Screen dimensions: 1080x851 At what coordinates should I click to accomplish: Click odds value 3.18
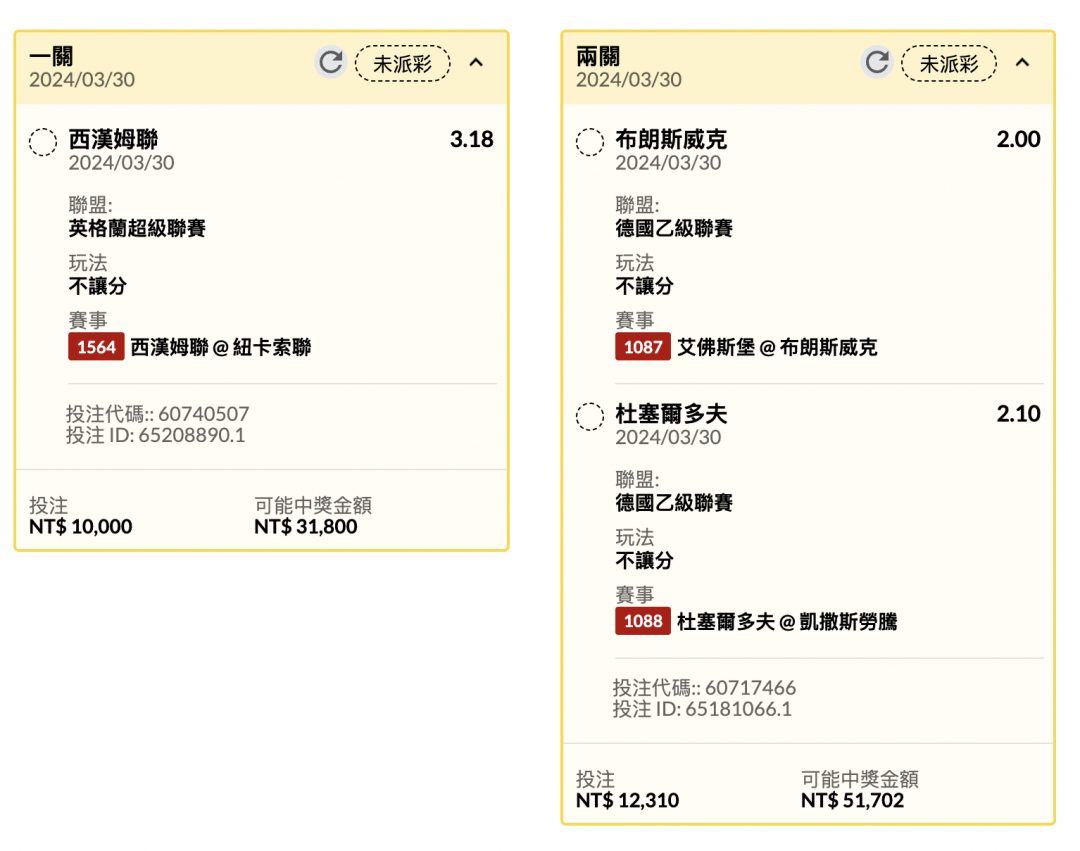pos(472,139)
